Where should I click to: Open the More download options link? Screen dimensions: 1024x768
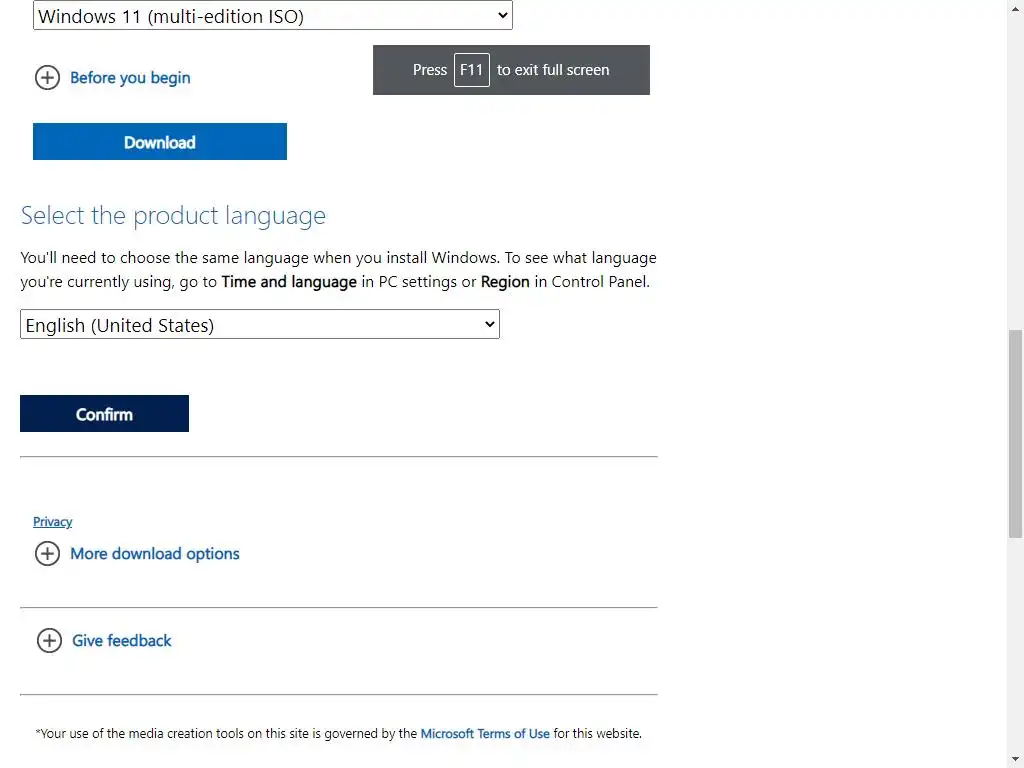tap(155, 554)
